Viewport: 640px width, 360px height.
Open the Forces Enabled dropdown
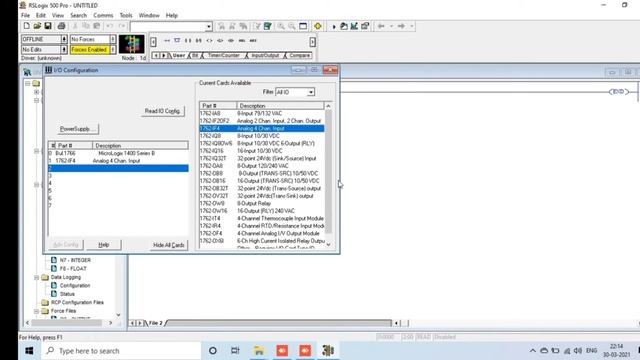[113, 49]
